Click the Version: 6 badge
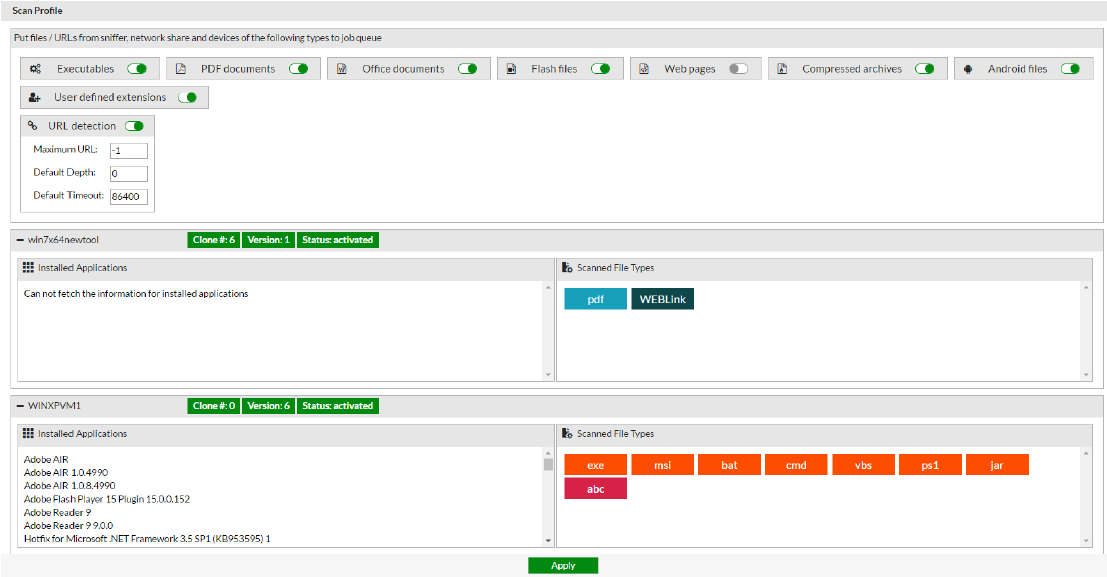The image size is (1107, 577). [268, 406]
